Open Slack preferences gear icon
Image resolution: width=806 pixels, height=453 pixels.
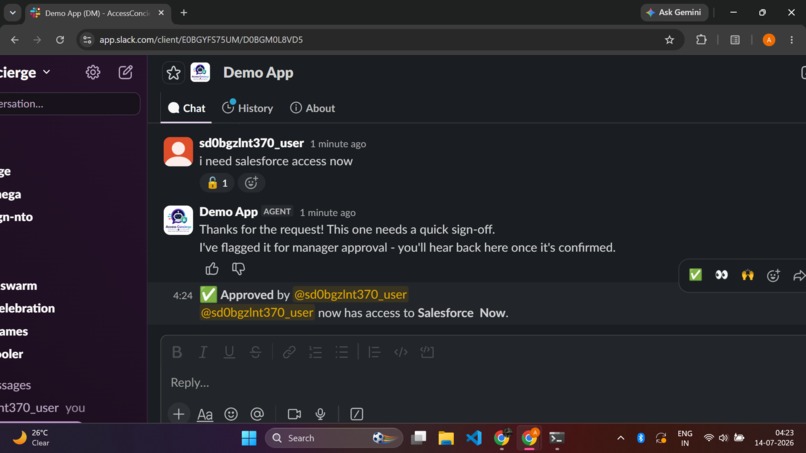click(x=93, y=73)
